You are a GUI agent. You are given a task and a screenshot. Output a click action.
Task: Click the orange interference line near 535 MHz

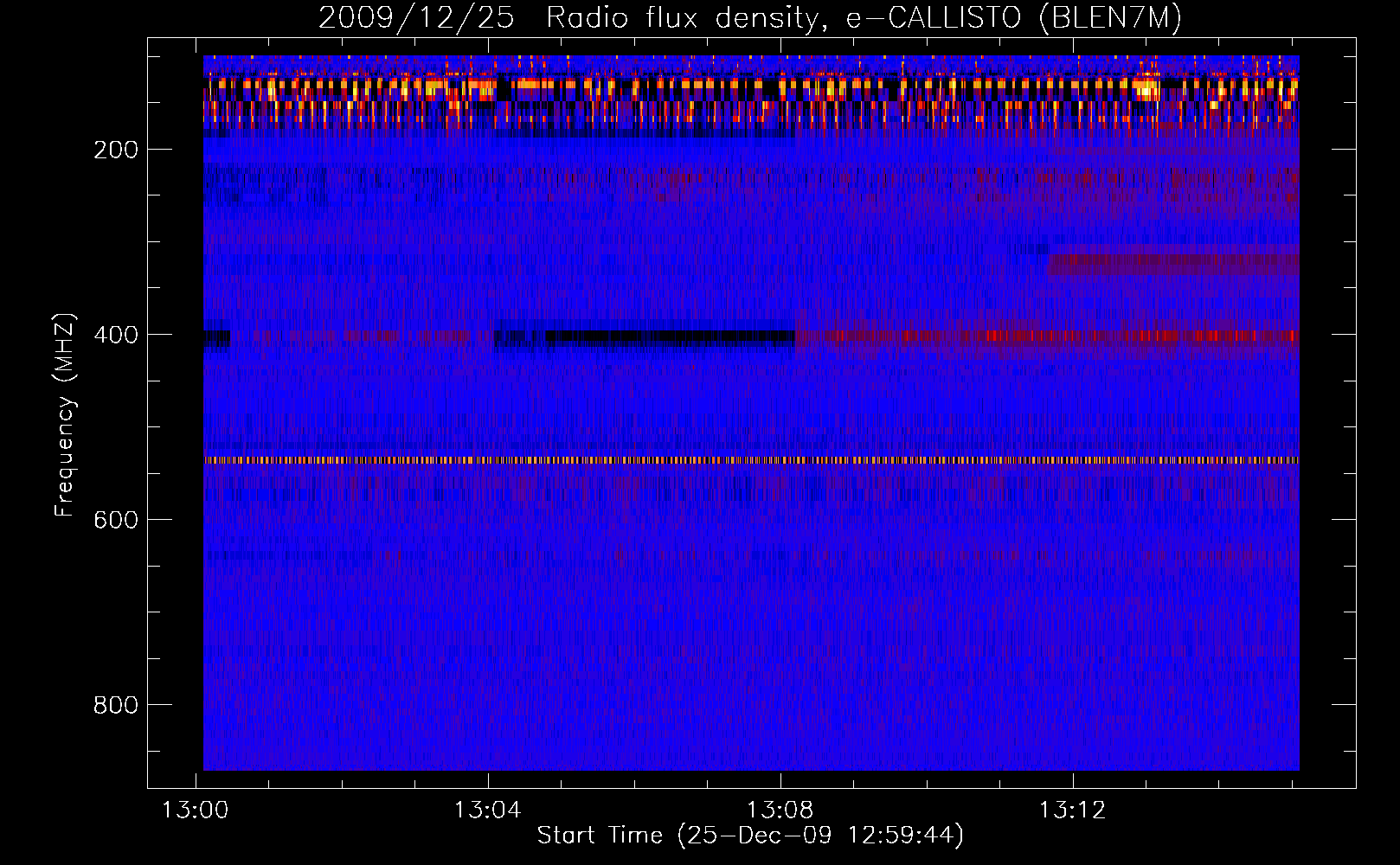[751, 460]
